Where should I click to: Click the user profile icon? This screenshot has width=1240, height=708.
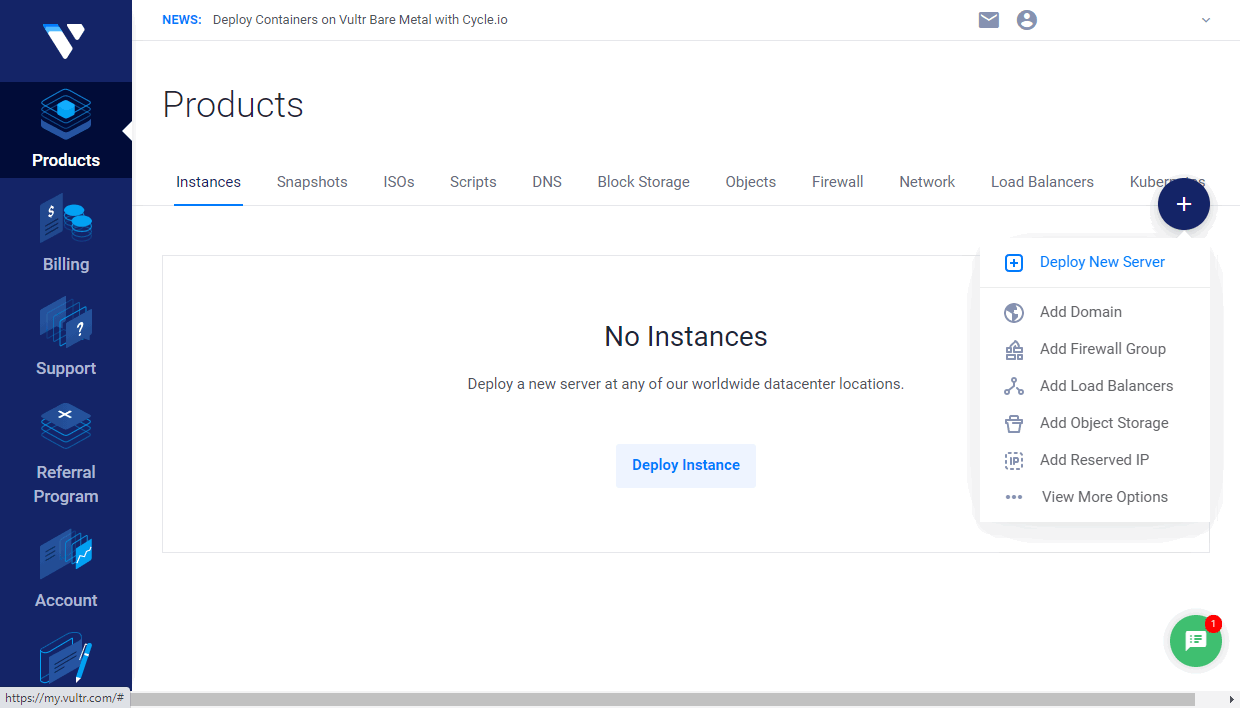tap(1026, 19)
